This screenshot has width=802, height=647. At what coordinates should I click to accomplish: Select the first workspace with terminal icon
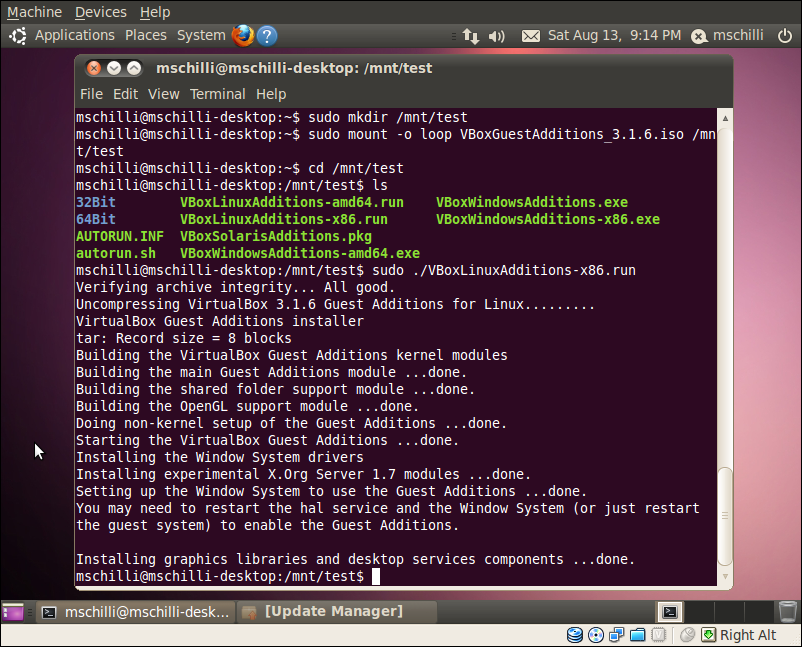point(670,612)
